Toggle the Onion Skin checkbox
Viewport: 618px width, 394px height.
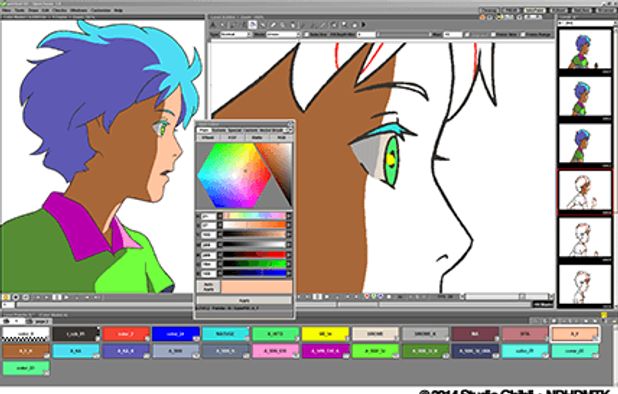(x=493, y=35)
